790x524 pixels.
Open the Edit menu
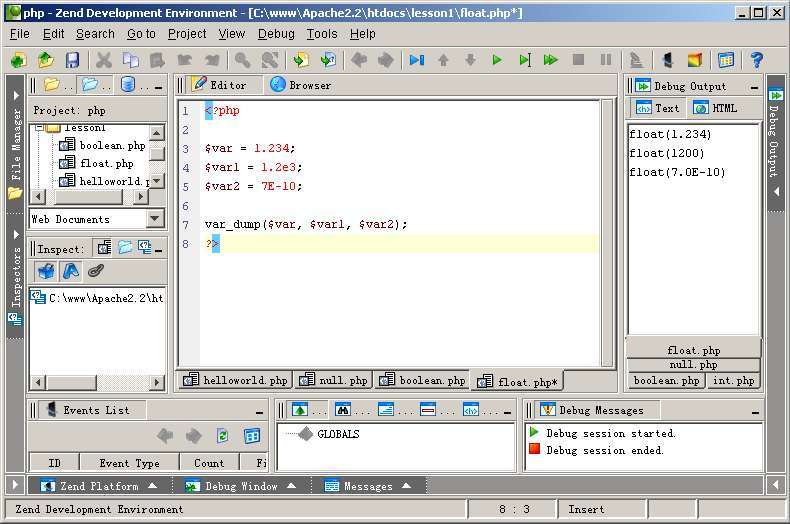(x=53, y=34)
